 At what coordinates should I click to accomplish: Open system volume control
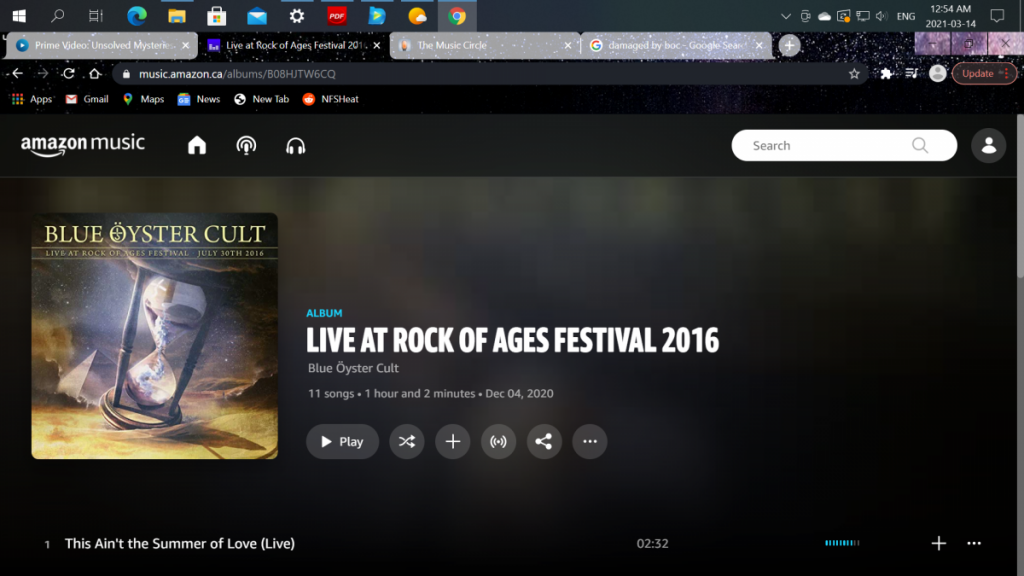[882, 16]
